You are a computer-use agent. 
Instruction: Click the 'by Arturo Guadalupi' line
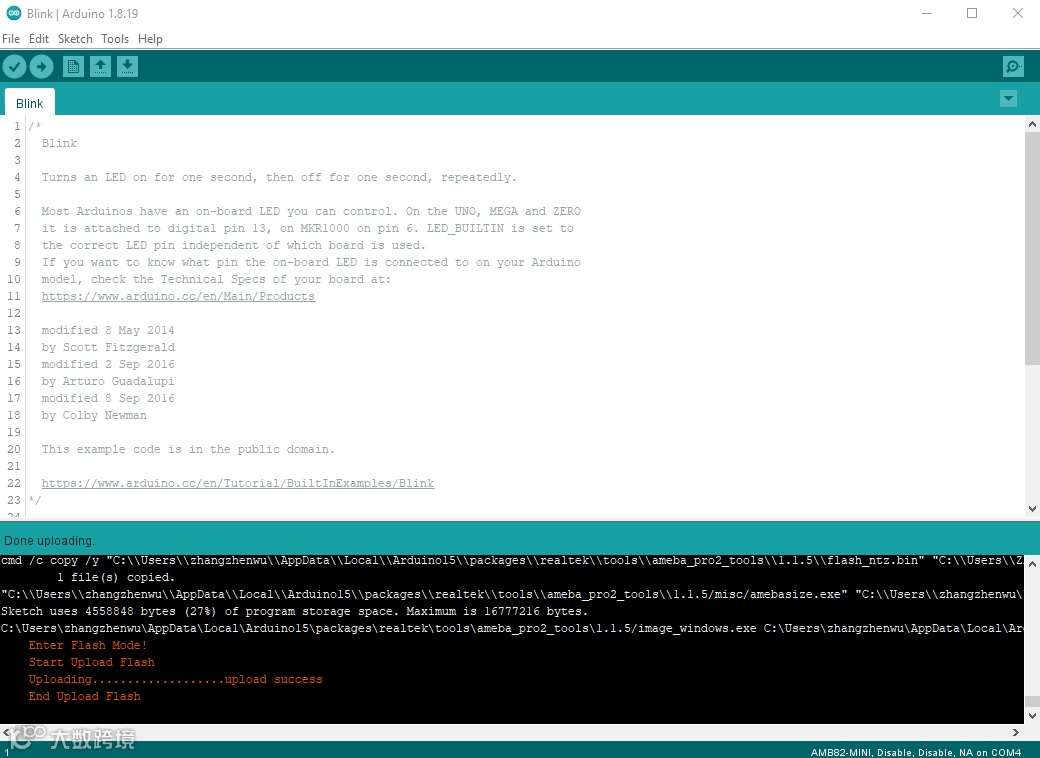tap(107, 381)
